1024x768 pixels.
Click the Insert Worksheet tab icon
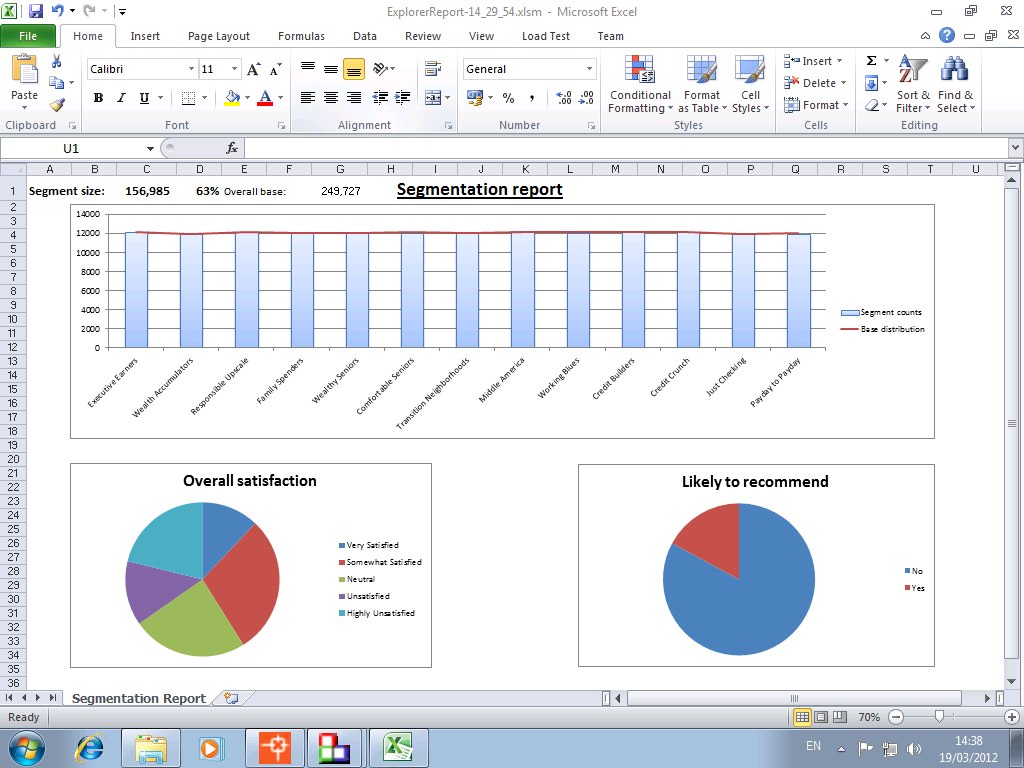click(231, 698)
